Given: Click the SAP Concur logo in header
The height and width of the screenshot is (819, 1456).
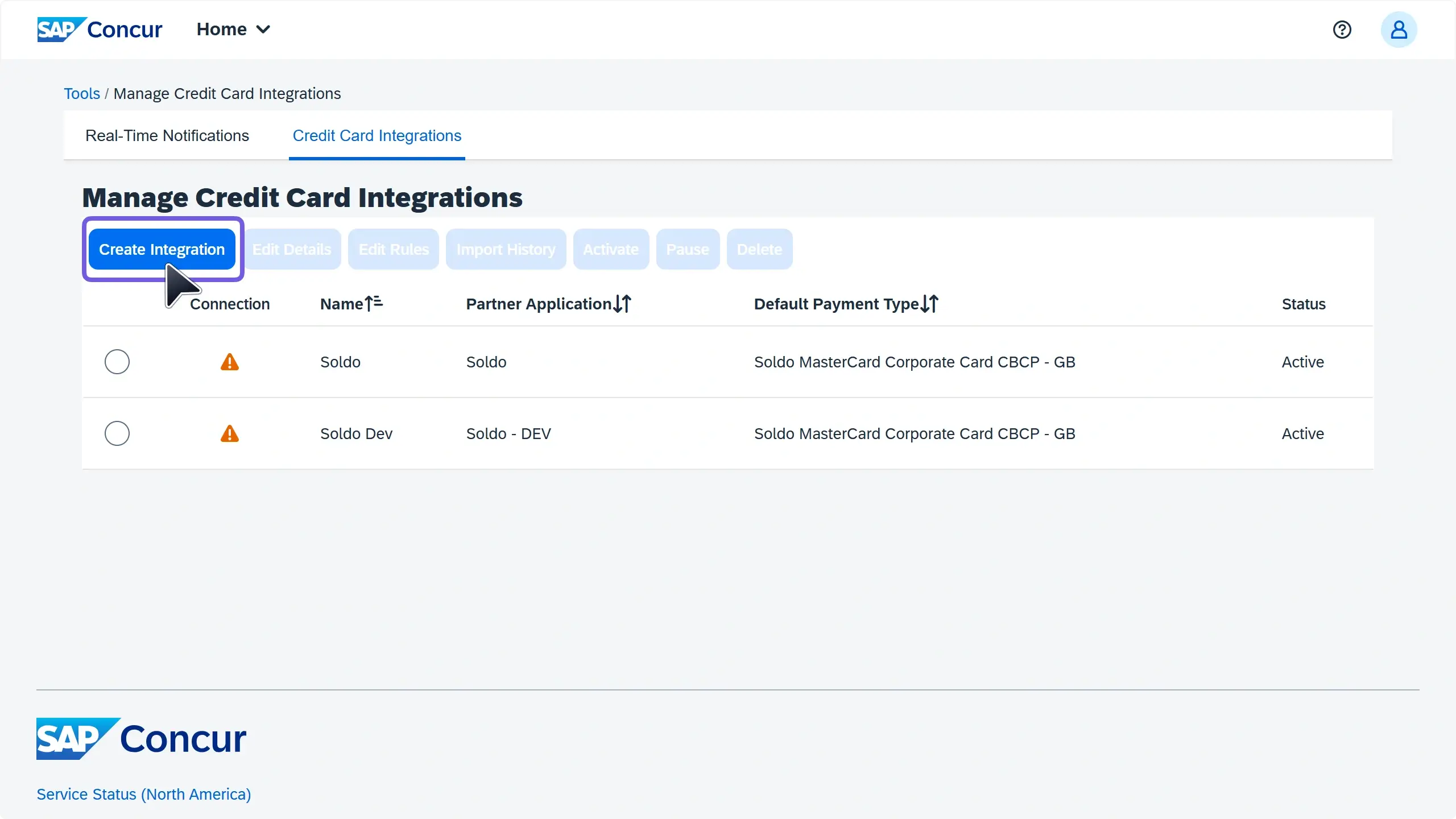Looking at the screenshot, I should pyautogui.click(x=100, y=30).
